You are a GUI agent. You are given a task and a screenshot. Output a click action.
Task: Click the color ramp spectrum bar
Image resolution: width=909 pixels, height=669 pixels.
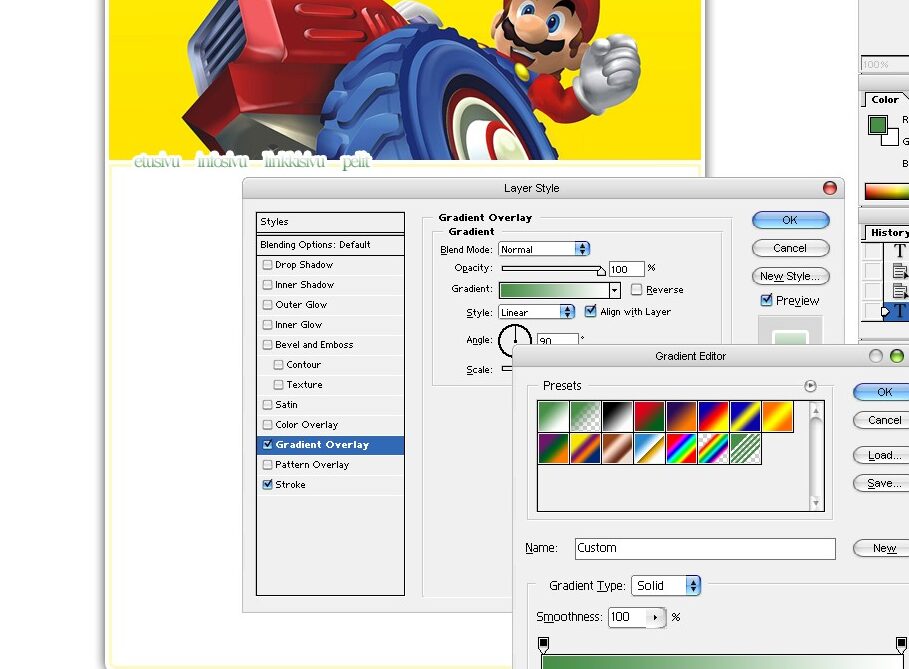(x=887, y=191)
